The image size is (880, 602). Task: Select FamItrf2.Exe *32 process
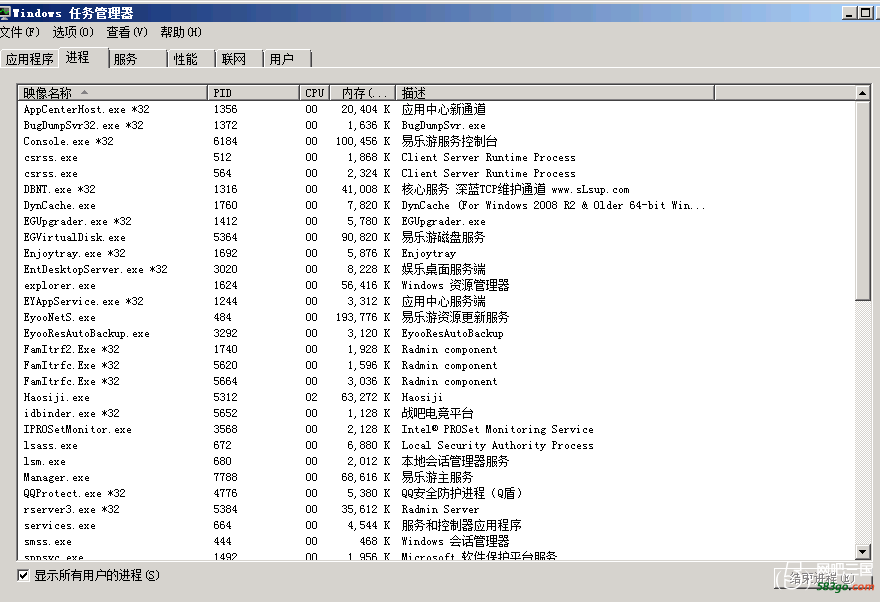click(437, 349)
